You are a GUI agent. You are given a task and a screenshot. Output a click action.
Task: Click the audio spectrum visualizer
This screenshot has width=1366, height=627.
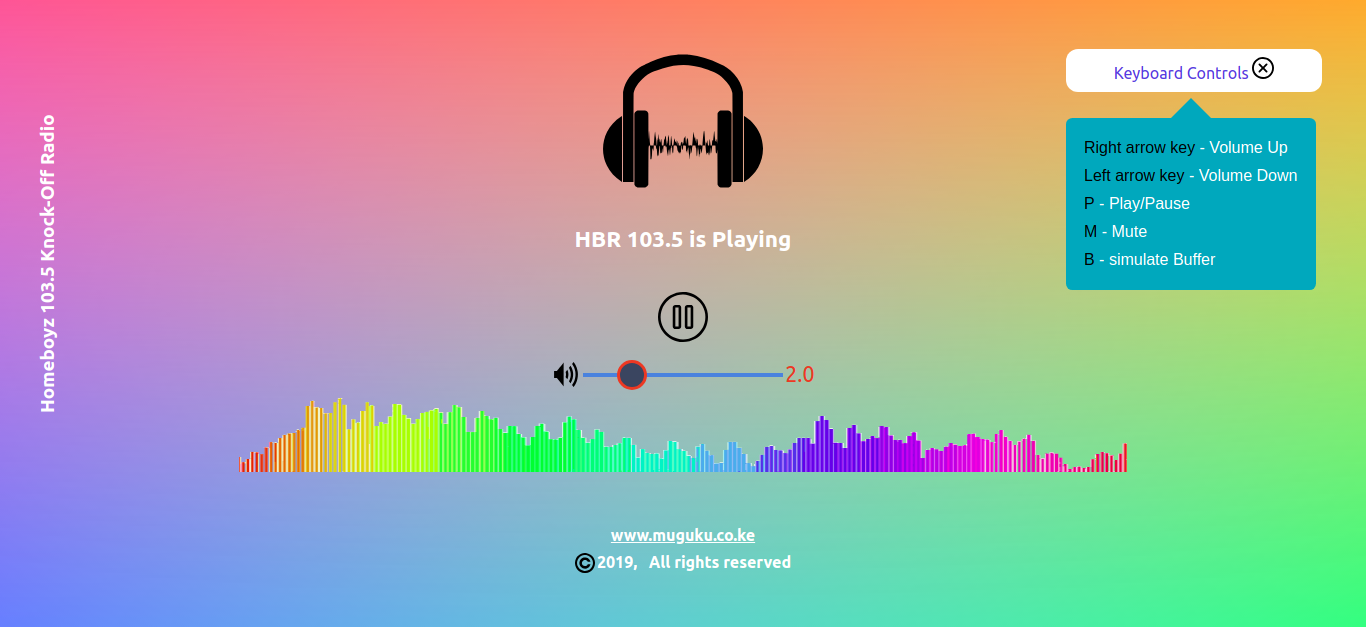(x=683, y=435)
